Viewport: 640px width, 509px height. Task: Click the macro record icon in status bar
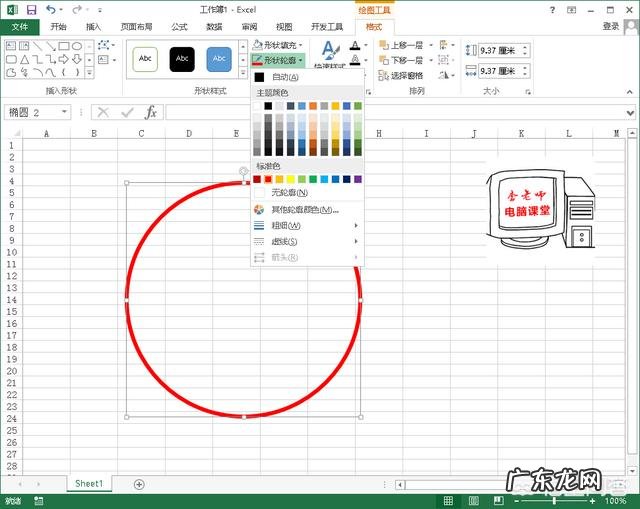(39, 501)
